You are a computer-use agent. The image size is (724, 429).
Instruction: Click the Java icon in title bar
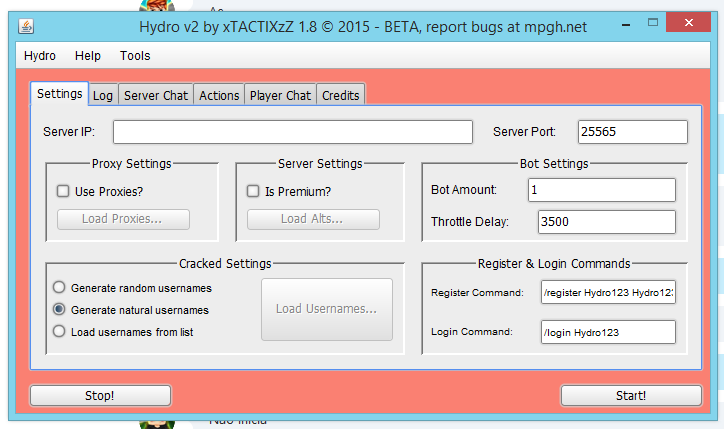tap(26, 26)
